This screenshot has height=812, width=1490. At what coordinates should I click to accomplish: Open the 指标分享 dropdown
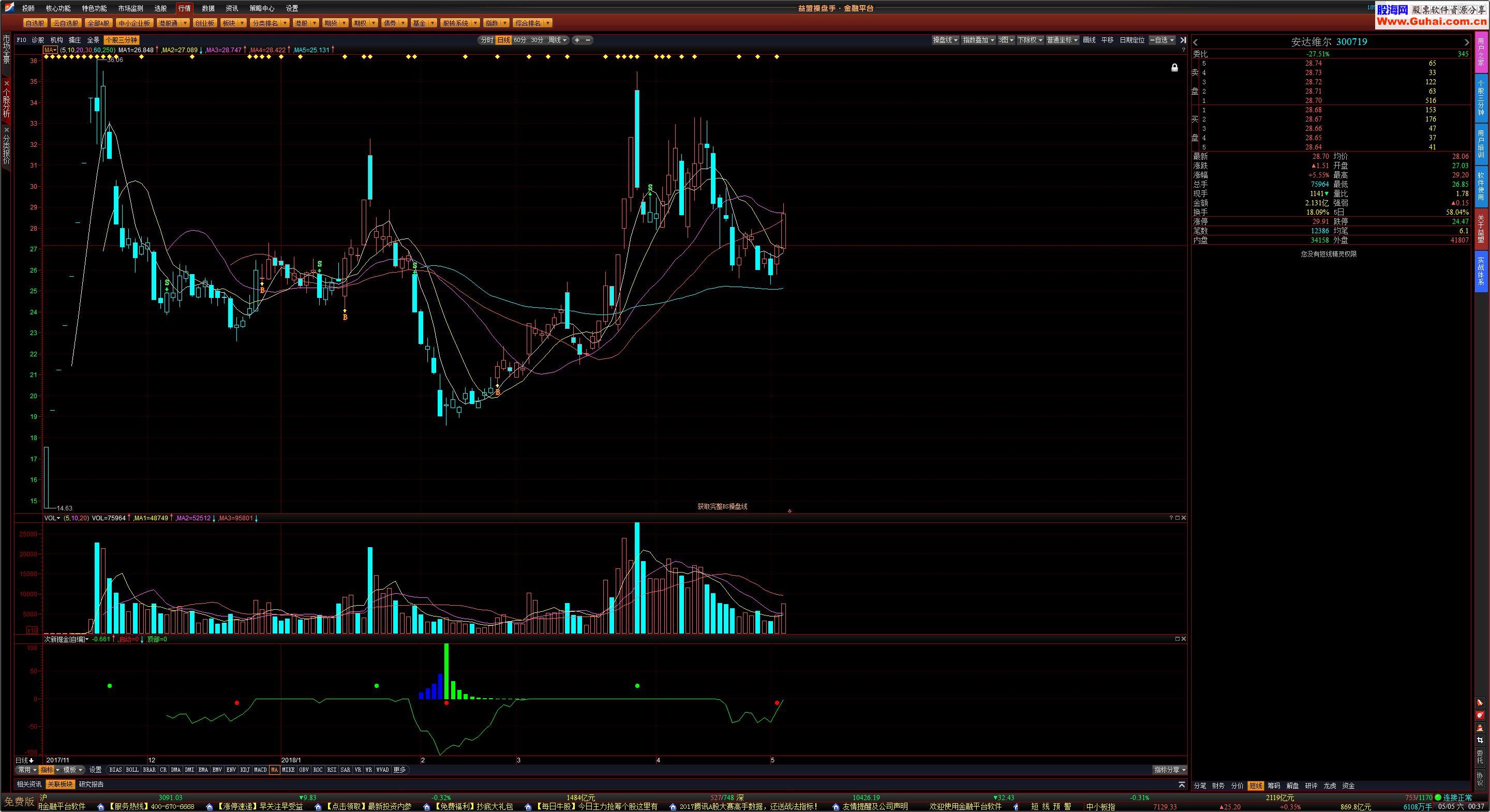point(1170,770)
